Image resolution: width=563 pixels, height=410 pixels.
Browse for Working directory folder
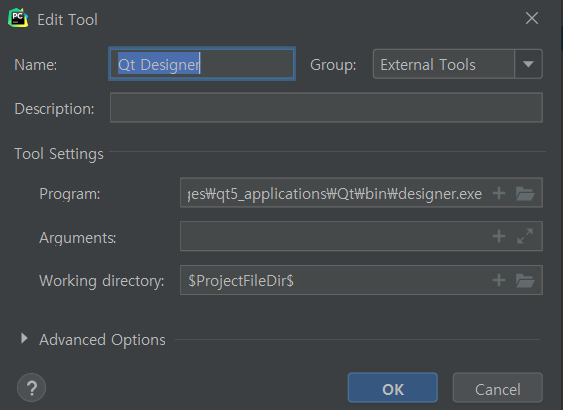coord(525,280)
